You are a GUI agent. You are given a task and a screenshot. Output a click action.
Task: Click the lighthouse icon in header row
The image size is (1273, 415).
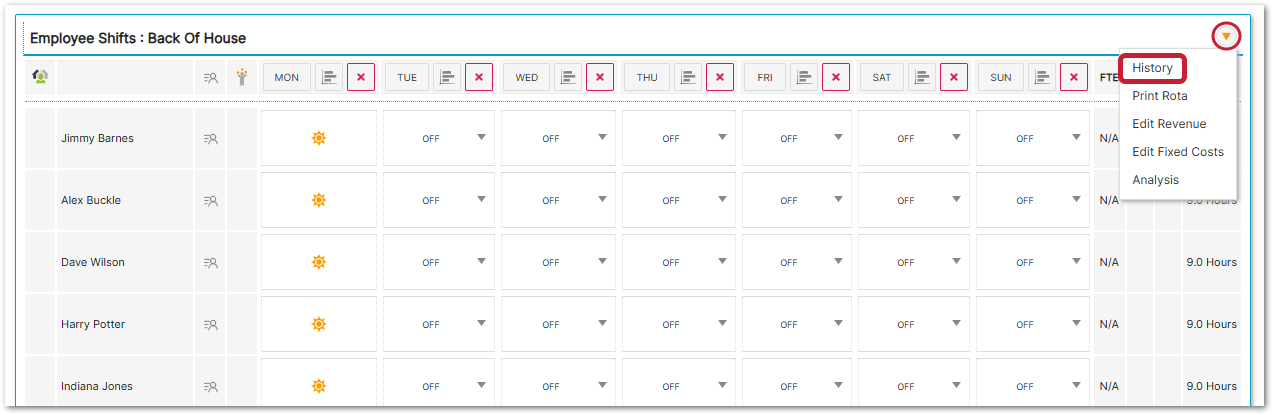pos(241,77)
